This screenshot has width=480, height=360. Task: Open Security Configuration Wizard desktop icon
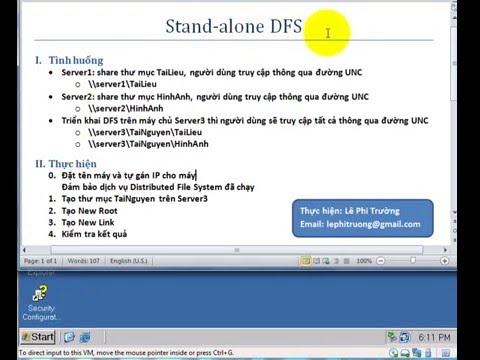click(41, 303)
